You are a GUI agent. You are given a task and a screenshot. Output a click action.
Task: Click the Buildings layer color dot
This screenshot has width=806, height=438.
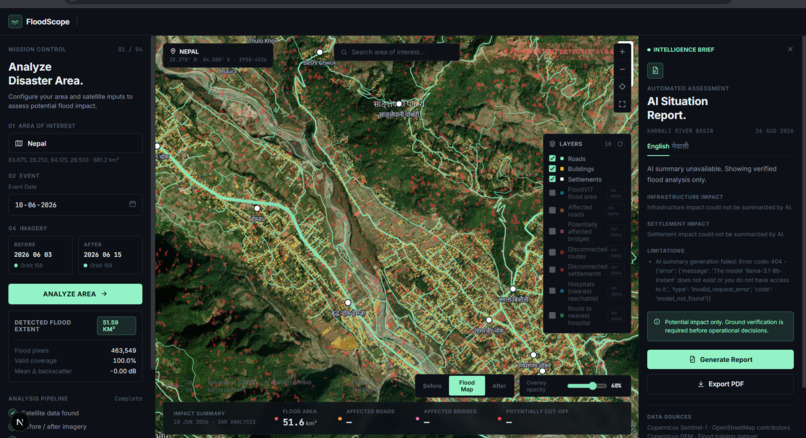(562, 169)
